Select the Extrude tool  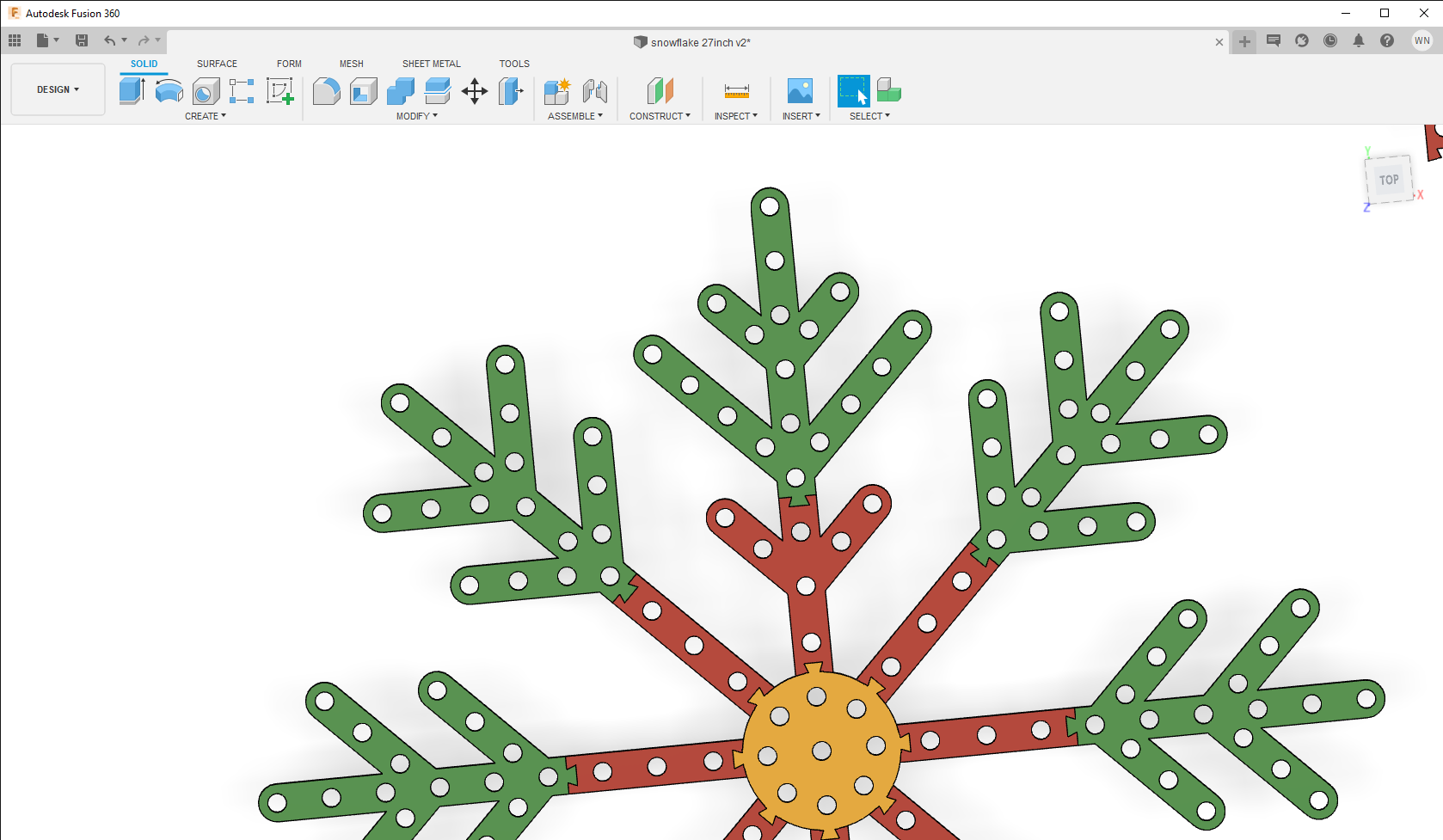132,90
